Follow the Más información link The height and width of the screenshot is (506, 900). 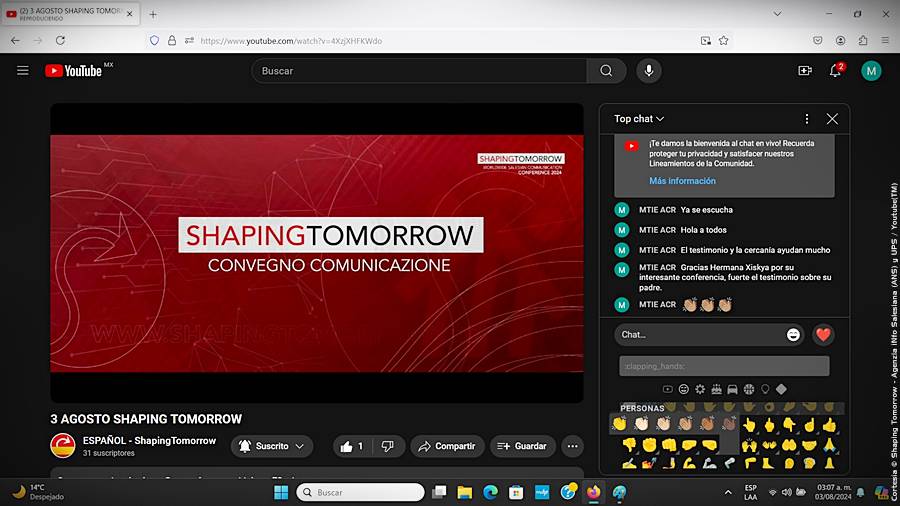pos(682,181)
